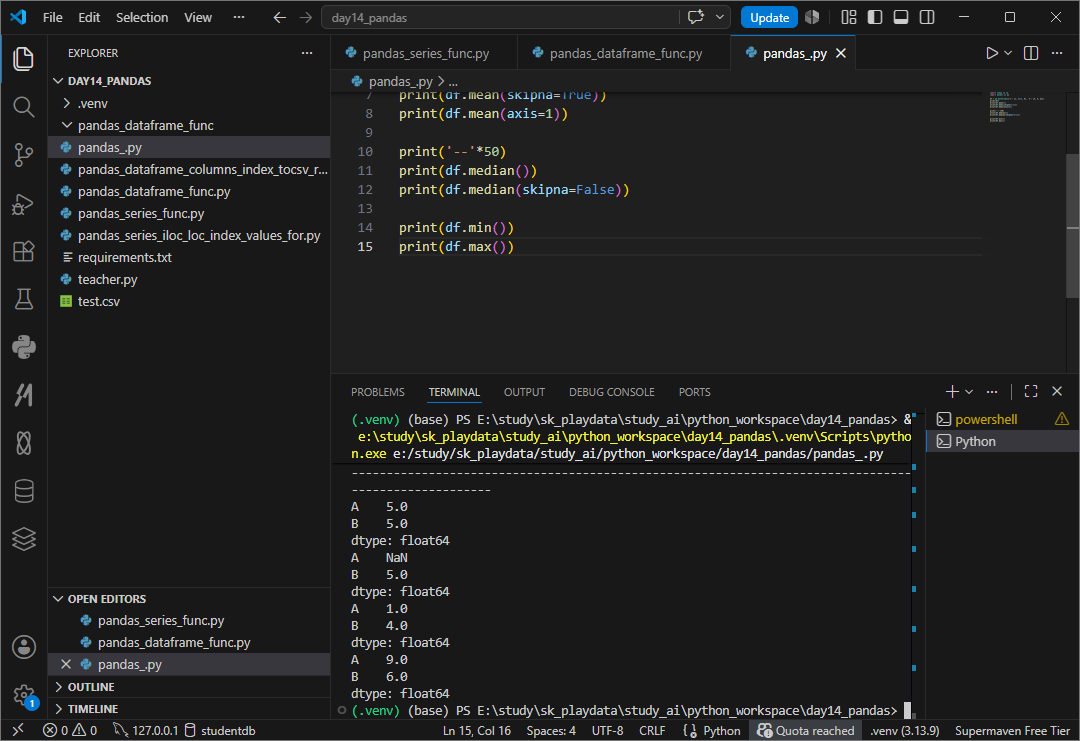Open the overflow menu ellipsis in menu bar
The image size is (1080, 741).
point(238,17)
